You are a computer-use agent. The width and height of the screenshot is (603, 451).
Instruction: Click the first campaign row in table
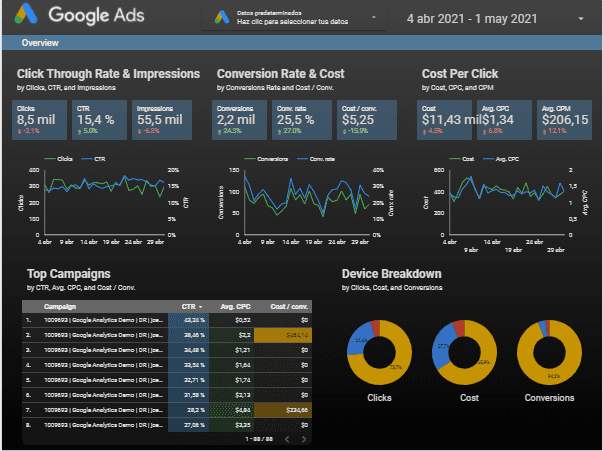click(x=100, y=320)
